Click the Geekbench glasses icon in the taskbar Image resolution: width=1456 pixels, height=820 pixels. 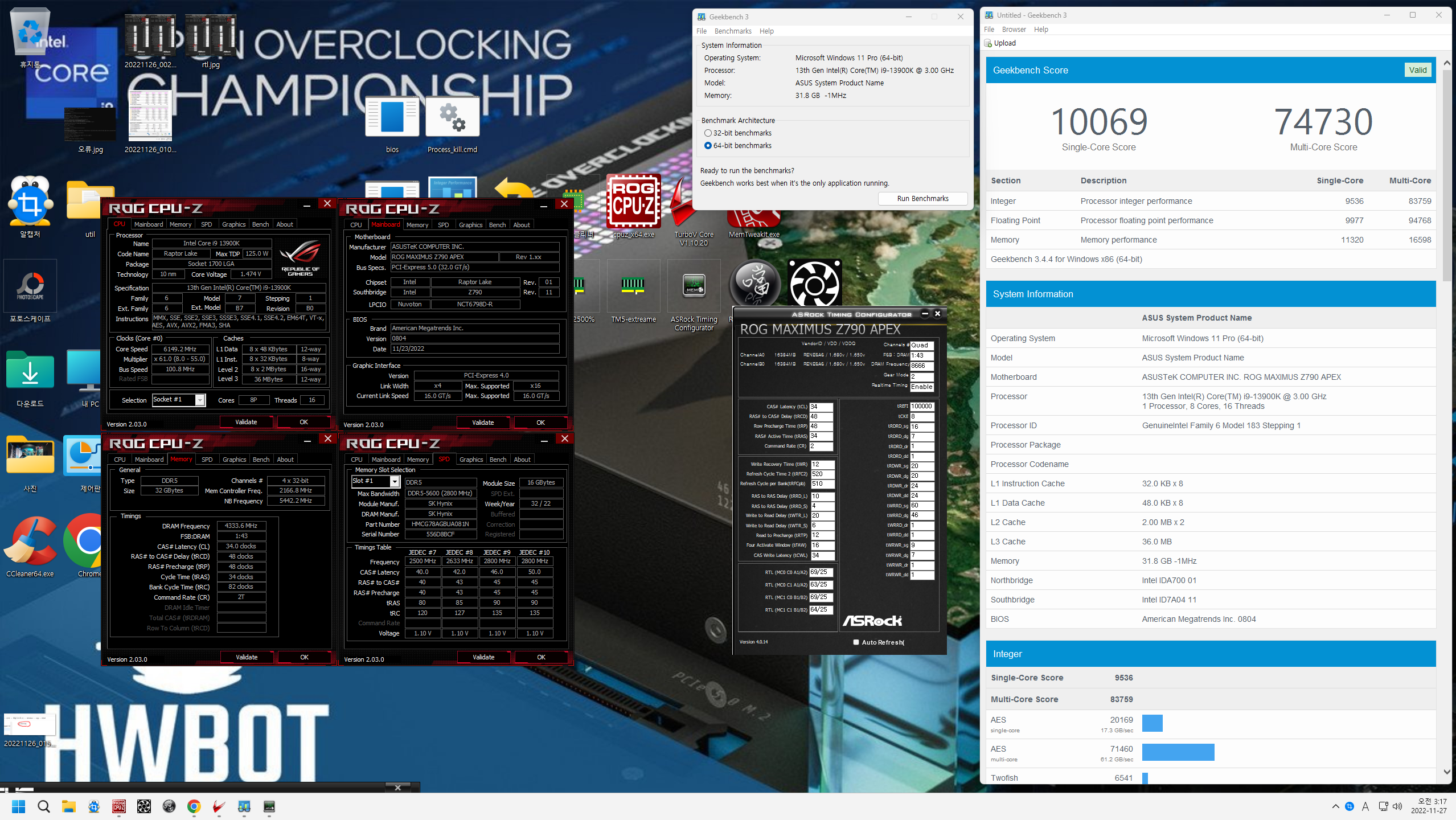coord(244,806)
